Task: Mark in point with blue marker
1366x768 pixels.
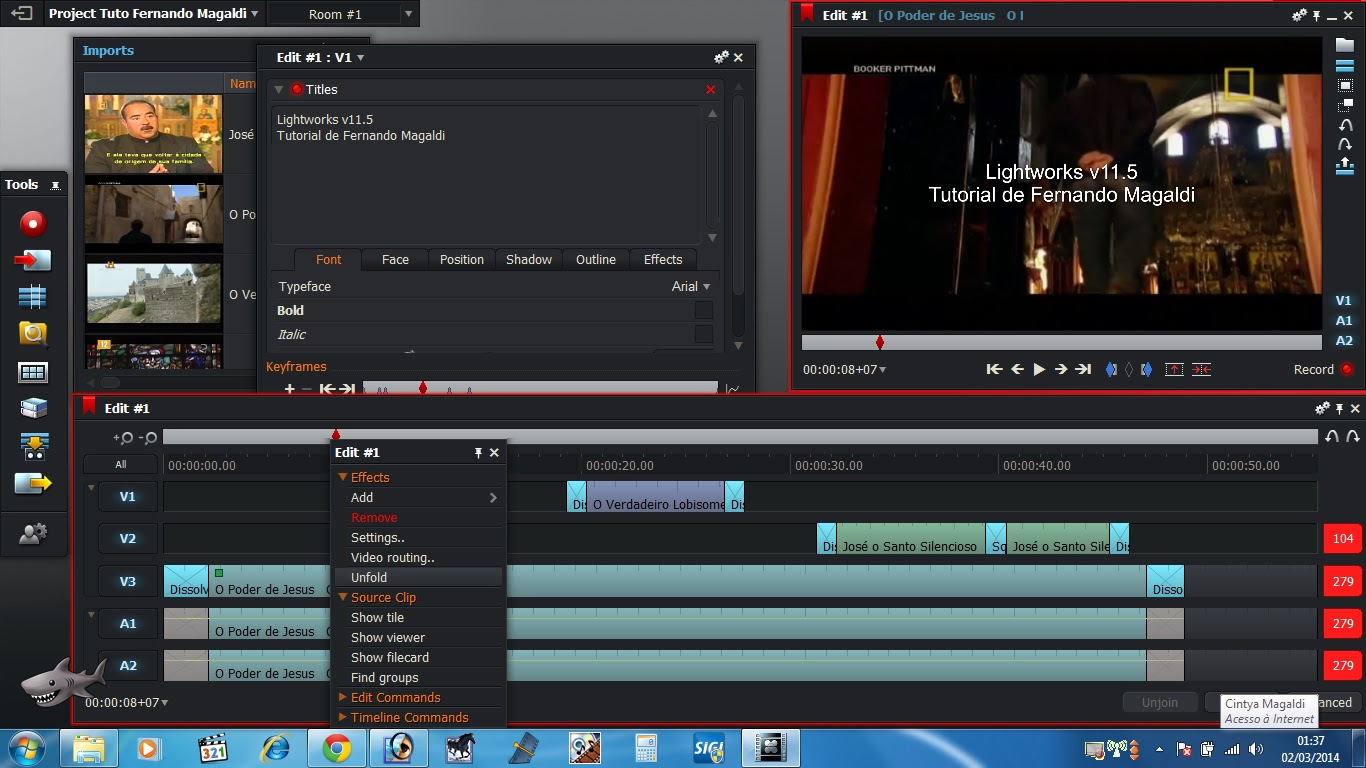Action: point(1111,369)
